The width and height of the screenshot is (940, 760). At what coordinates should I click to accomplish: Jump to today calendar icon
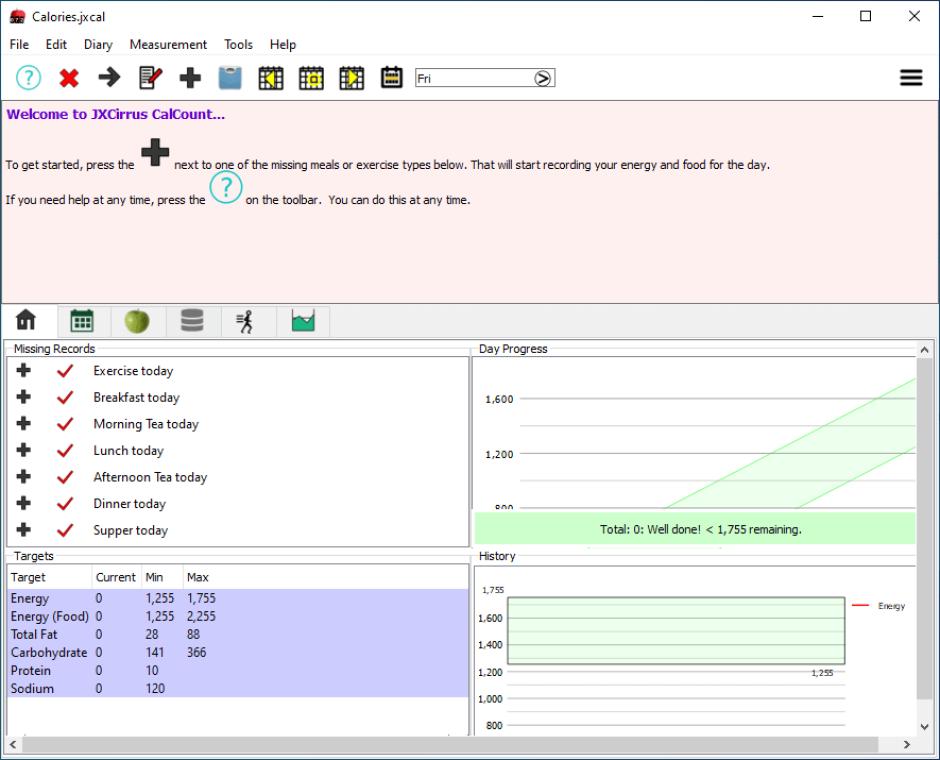coord(311,78)
